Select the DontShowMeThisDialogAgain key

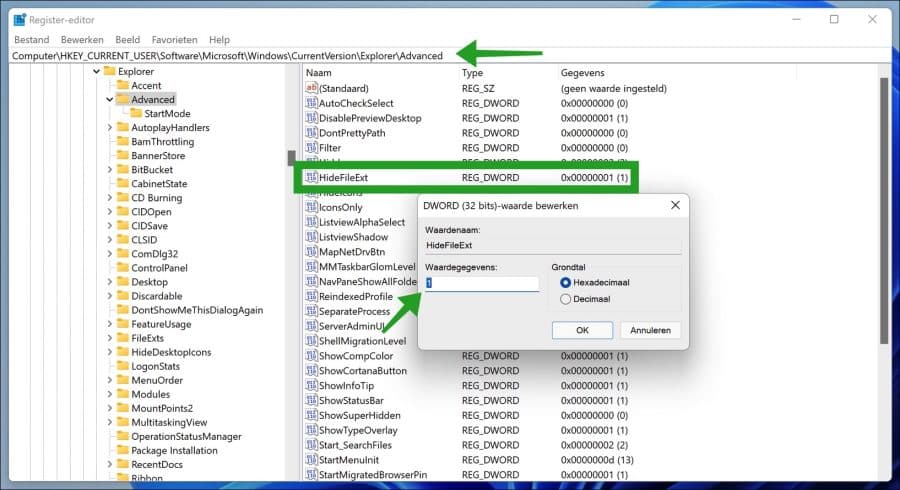197,310
